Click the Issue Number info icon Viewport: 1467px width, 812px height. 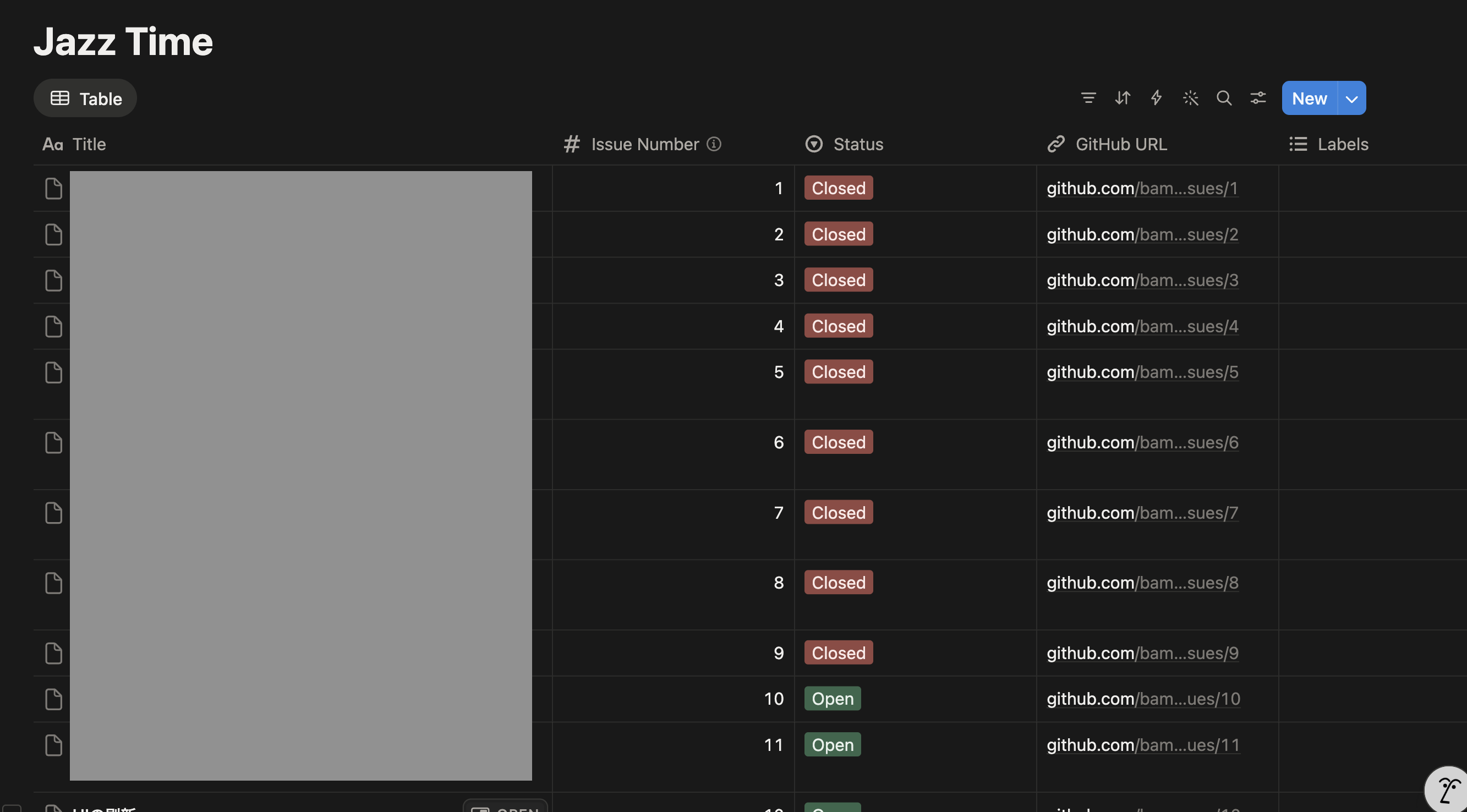click(714, 144)
